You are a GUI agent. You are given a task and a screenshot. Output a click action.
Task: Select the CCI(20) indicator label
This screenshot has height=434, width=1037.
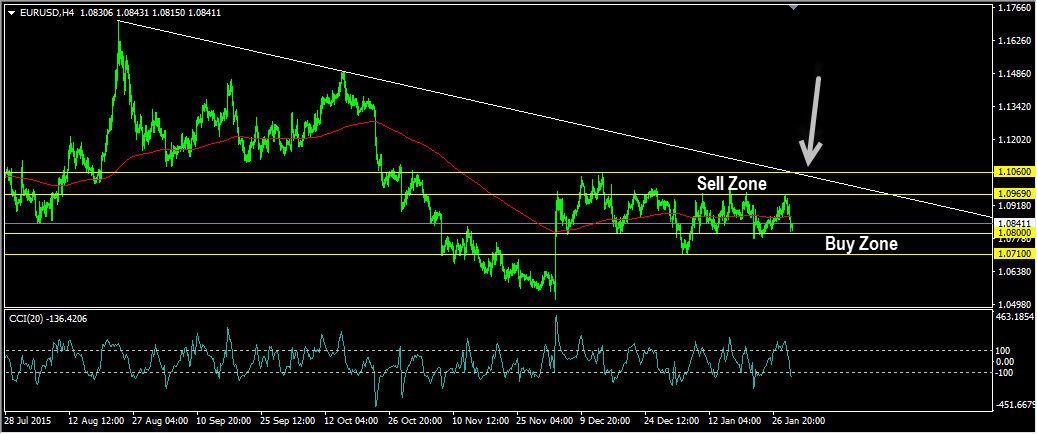click(48, 319)
